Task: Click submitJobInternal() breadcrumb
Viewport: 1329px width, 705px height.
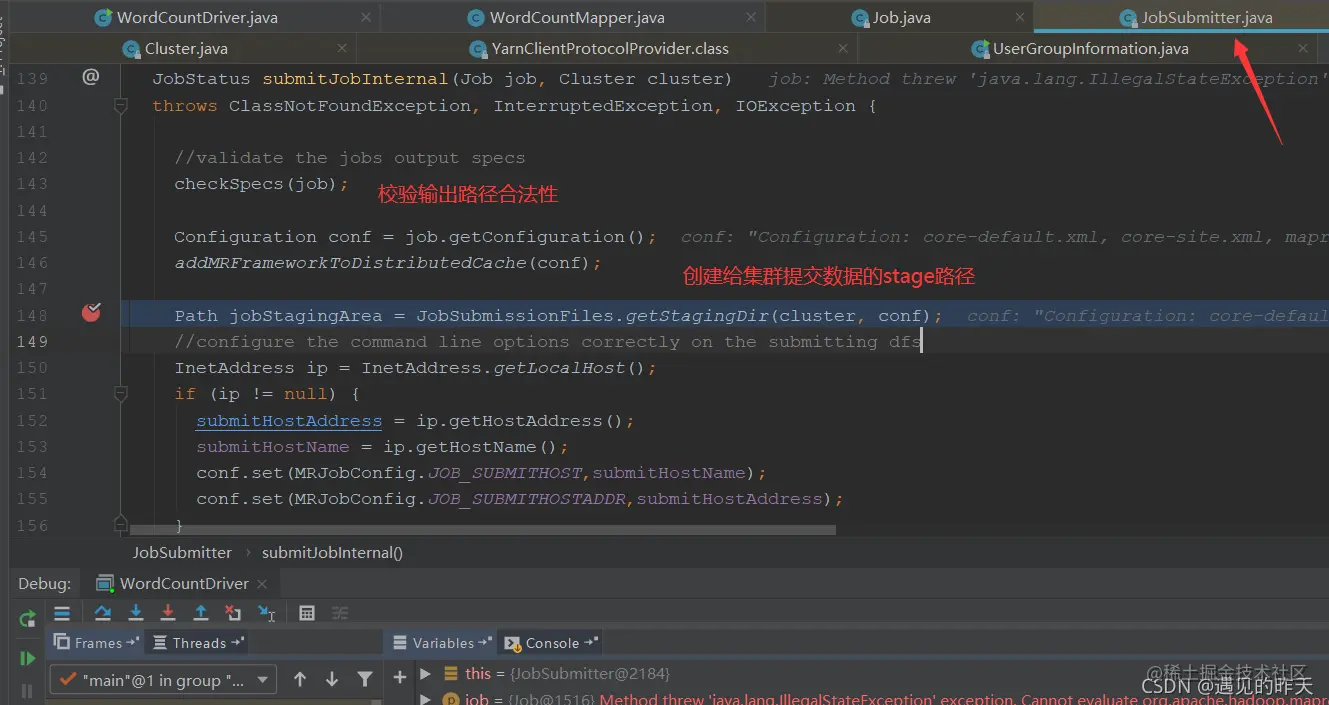Action: point(332,552)
